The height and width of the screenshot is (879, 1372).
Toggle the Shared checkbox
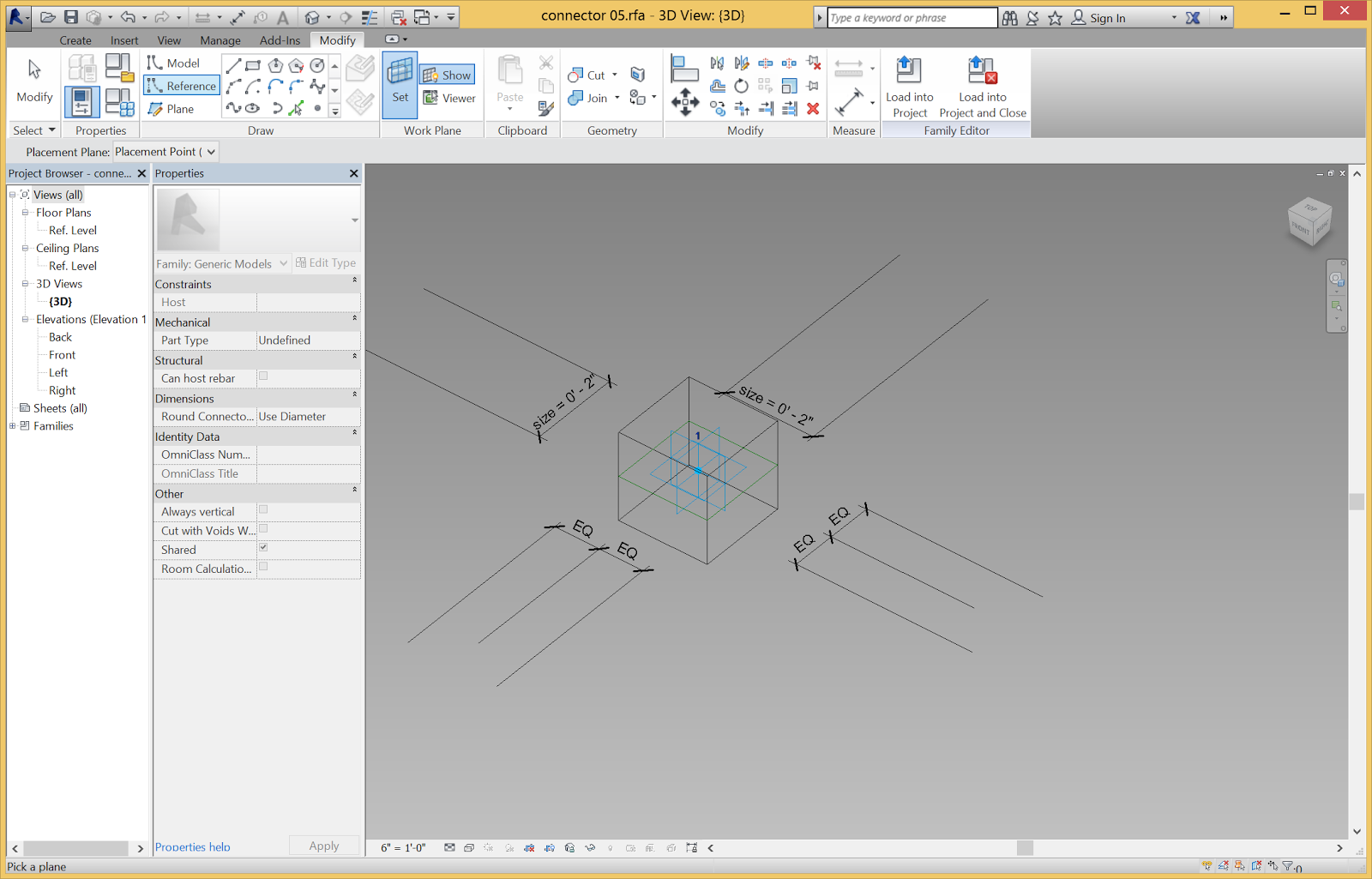click(x=263, y=547)
